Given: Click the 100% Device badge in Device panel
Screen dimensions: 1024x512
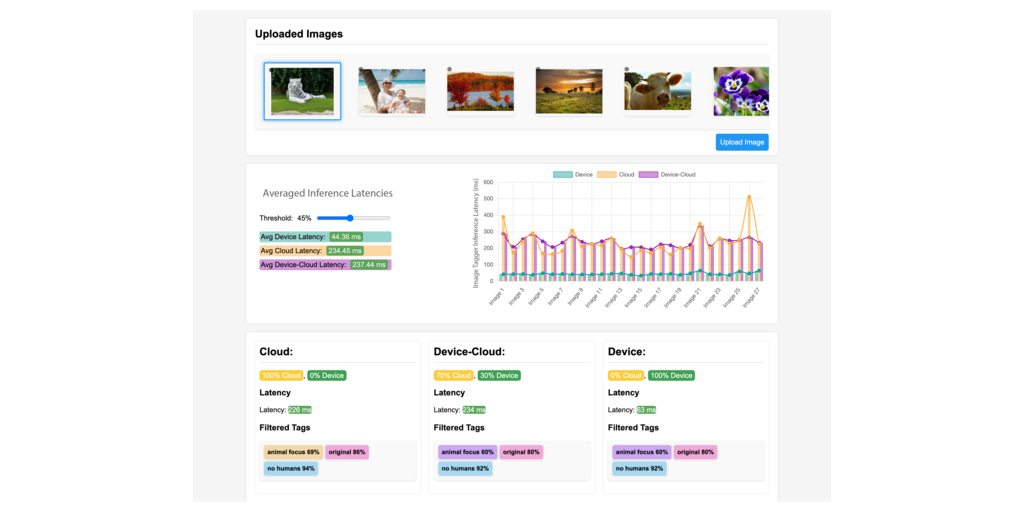Looking at the screenshot, I should [672, 375].
